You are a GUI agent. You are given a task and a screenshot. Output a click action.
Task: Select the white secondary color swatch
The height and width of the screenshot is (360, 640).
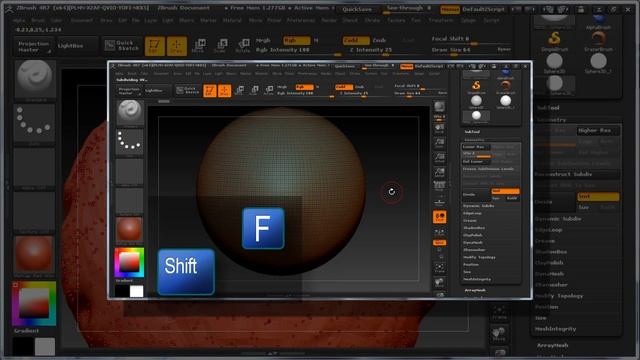click(136, 291)
